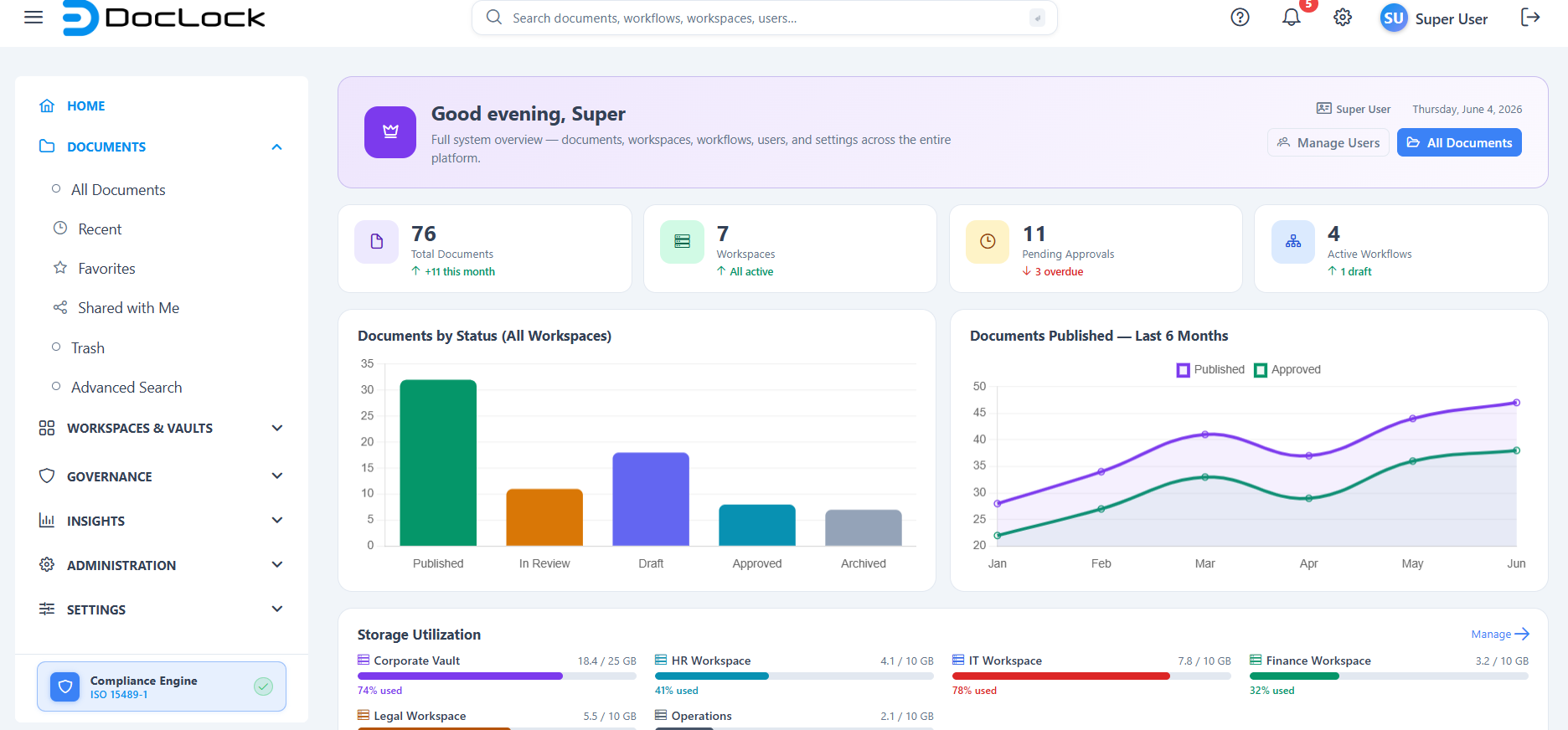The image size is (1568, 730).
Task: Click the Shared with Me share icon
Action: tap(60, 307)
